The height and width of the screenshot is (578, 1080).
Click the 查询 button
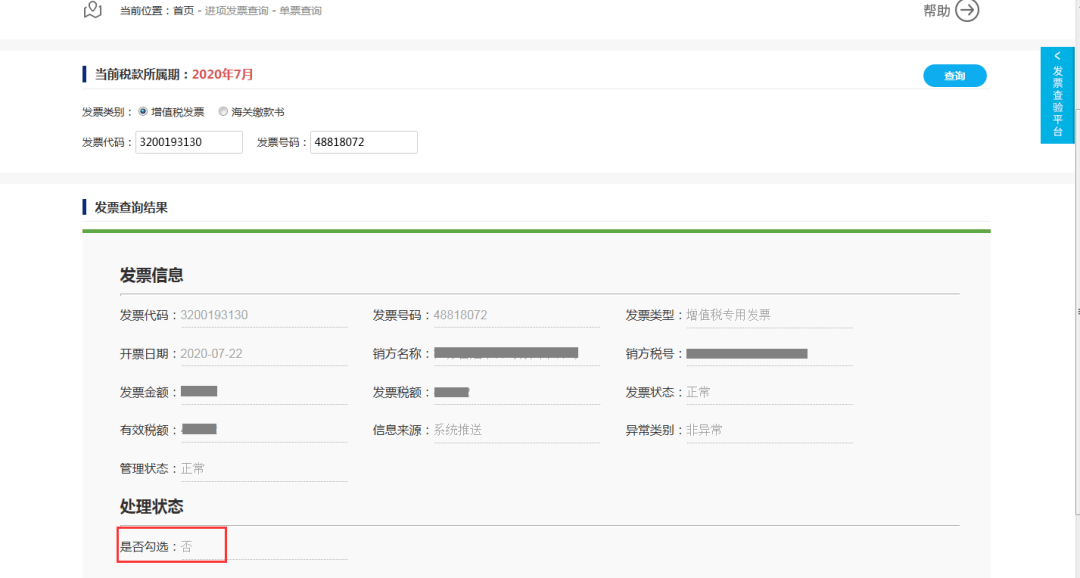[955, 76]
